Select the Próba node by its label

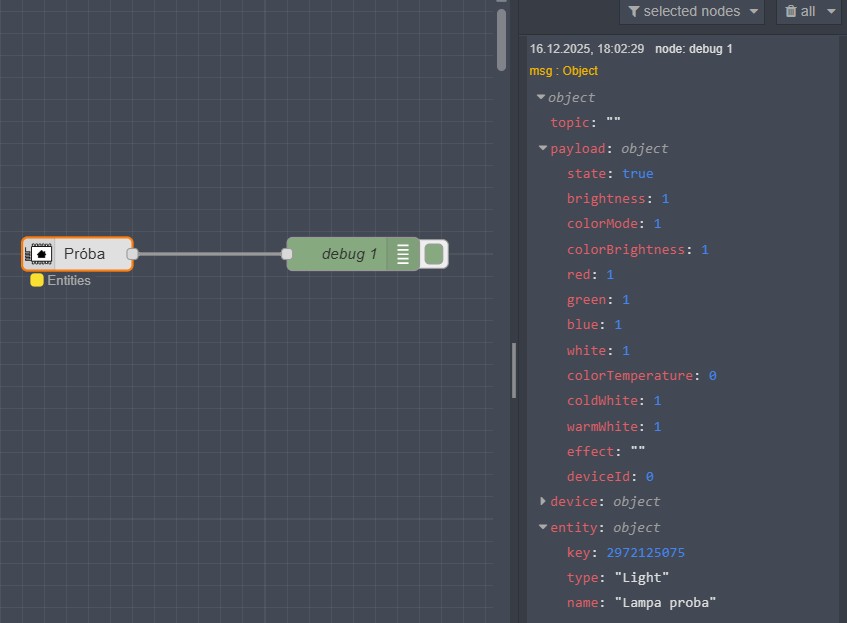[x=84, y=254]
